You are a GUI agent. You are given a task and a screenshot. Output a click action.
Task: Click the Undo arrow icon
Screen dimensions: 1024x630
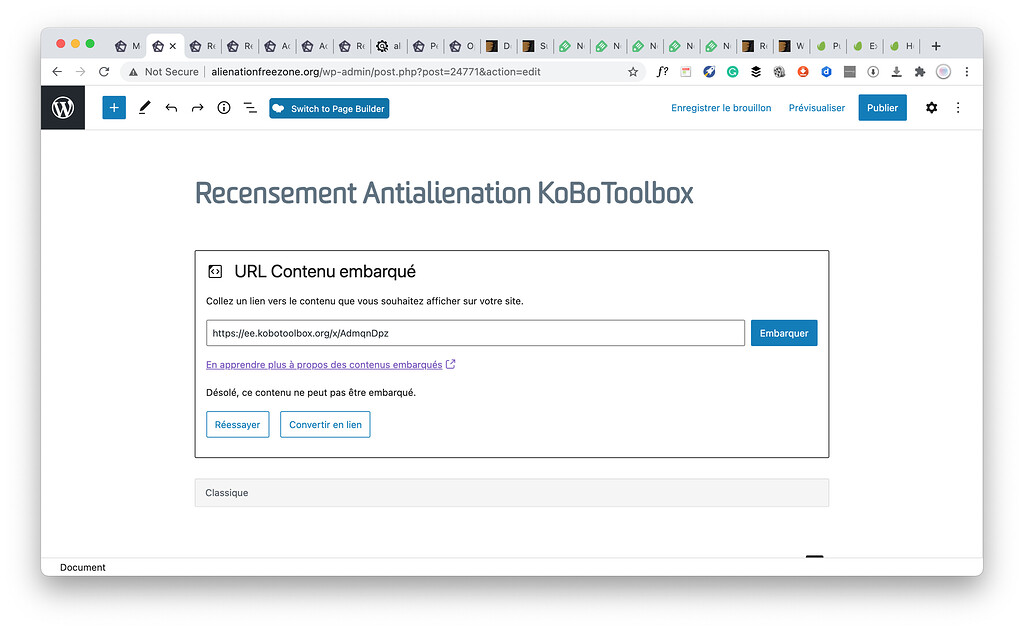coord(170,107)
